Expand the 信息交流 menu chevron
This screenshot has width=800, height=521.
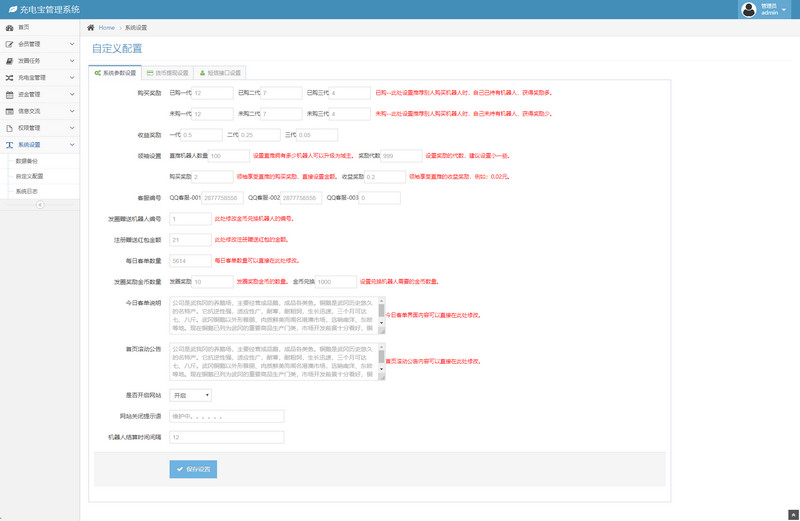tap(72, 111)
